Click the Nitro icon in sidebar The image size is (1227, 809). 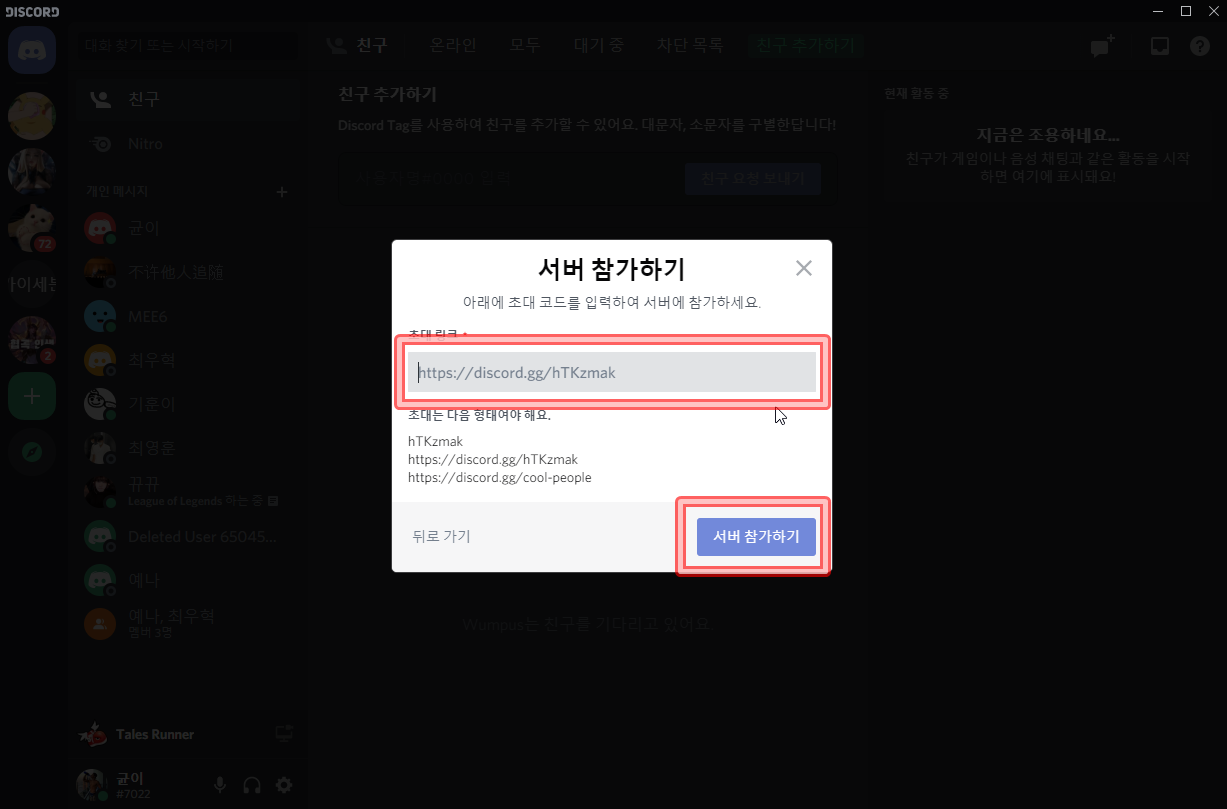pos(101,144)
